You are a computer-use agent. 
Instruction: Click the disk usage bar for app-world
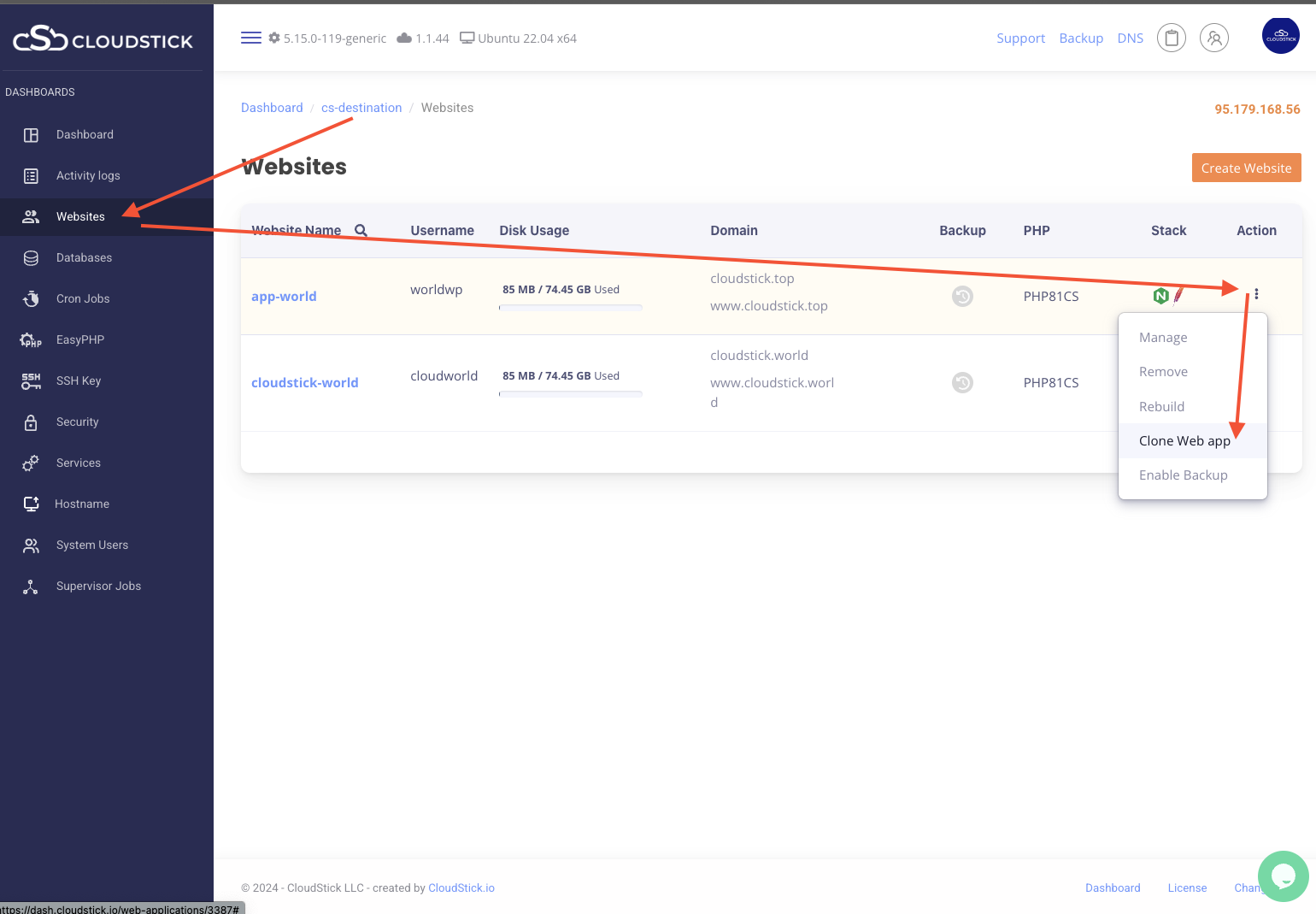point(570,307)
